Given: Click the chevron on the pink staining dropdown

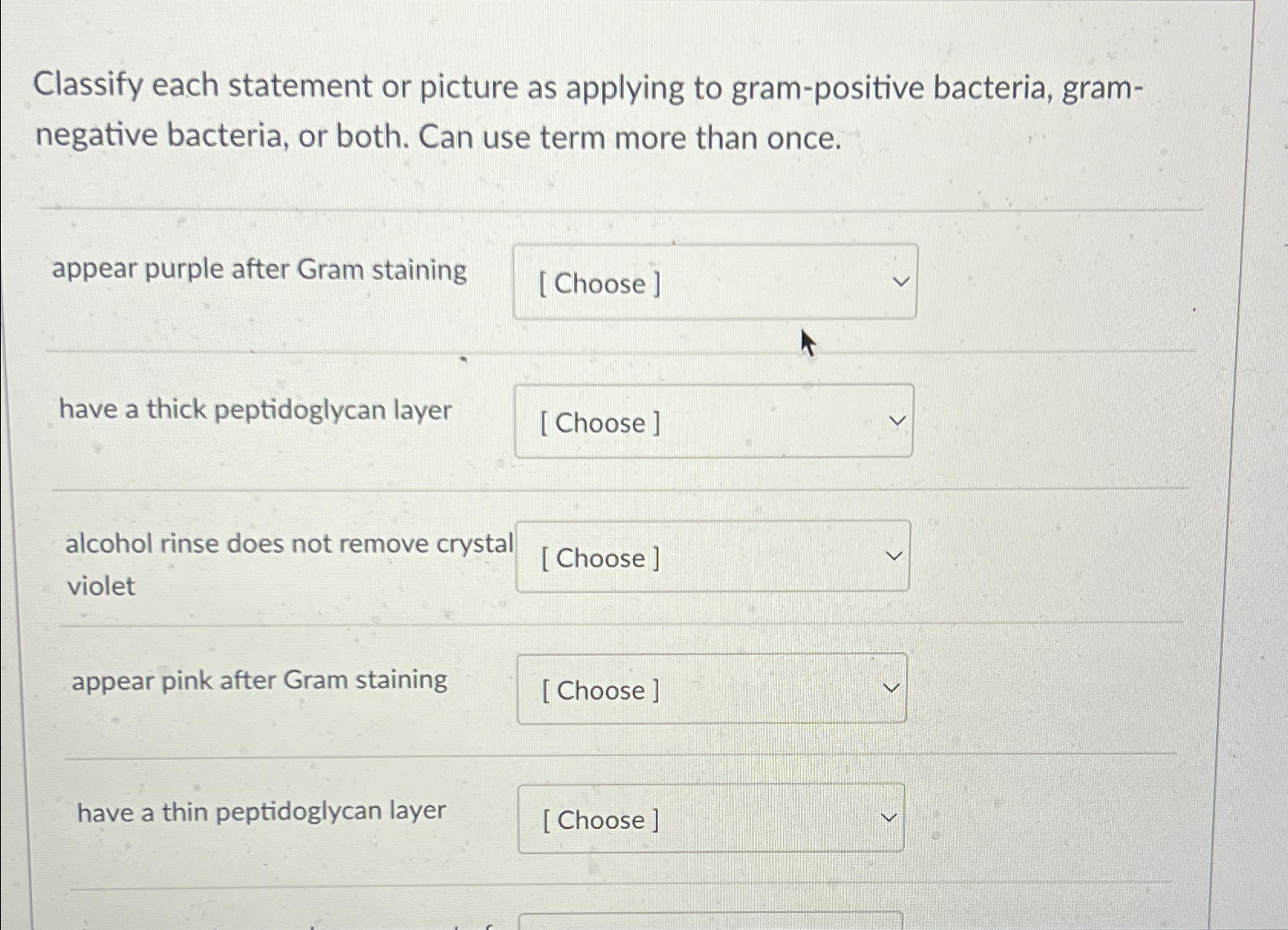Looking at the screenshot, I should pos(890,687).
